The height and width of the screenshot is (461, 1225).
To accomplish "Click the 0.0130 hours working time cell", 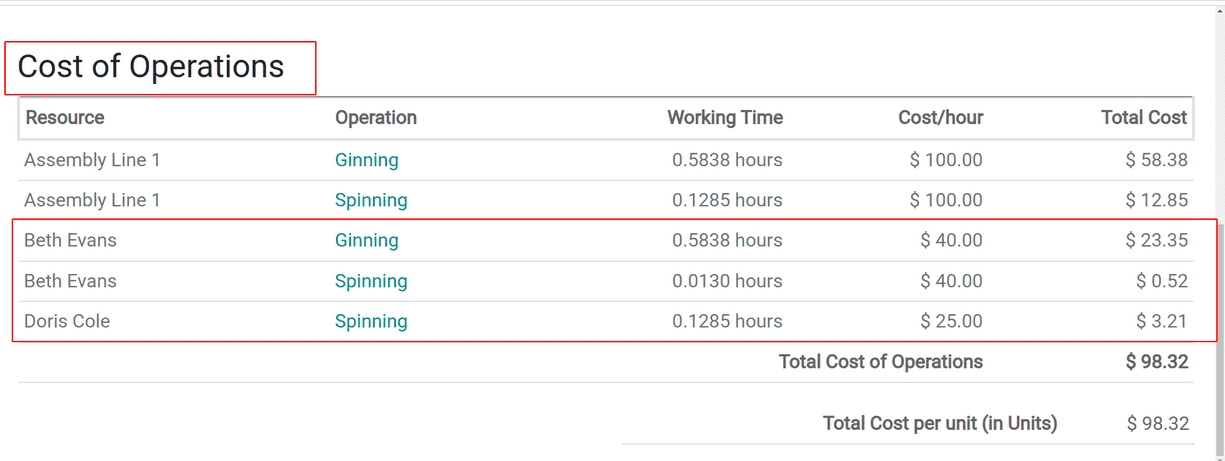I will (x=727, y=281).
